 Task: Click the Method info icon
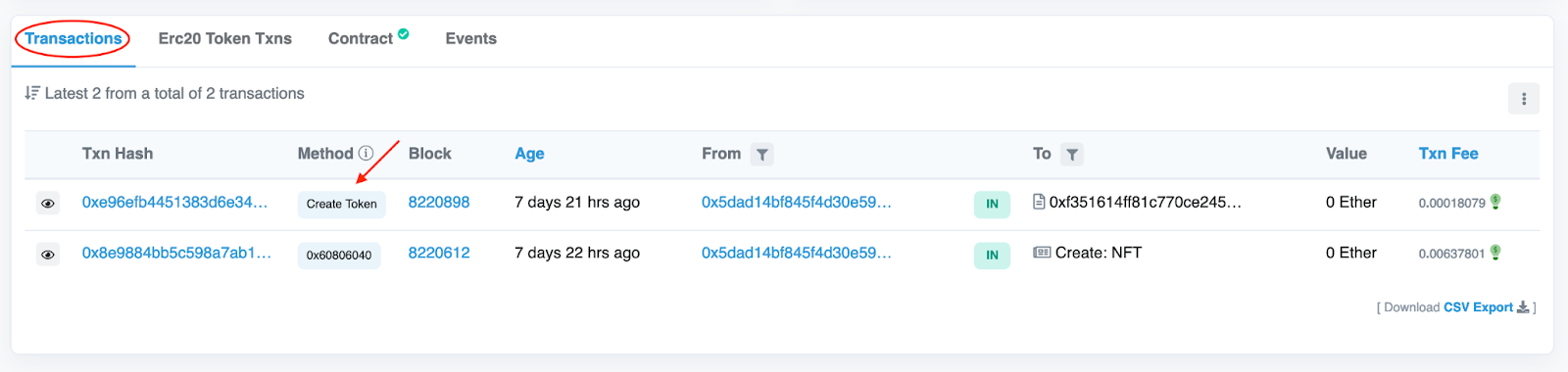[x=366, y=153]
